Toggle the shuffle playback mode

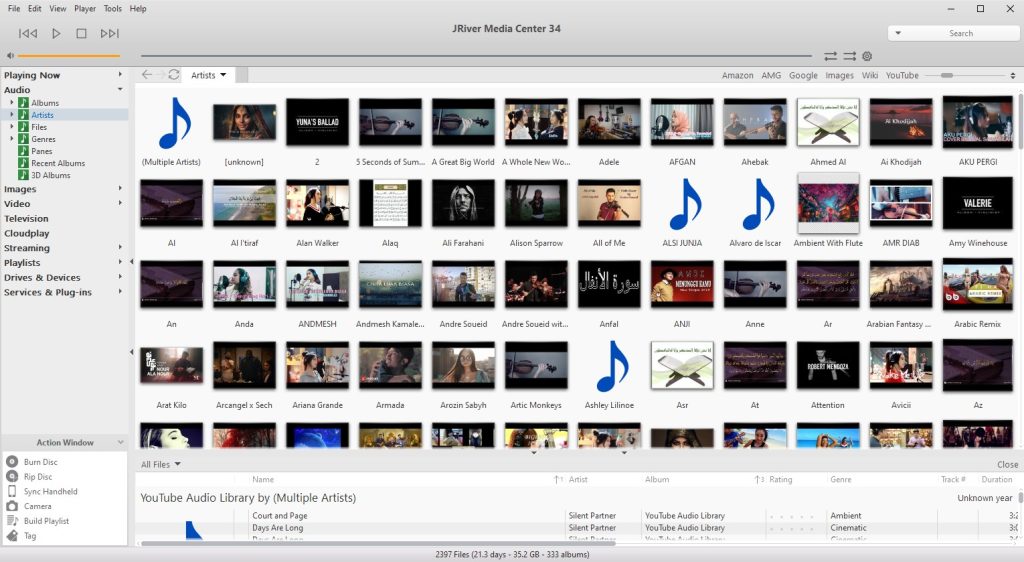click(x=849, y=56)
